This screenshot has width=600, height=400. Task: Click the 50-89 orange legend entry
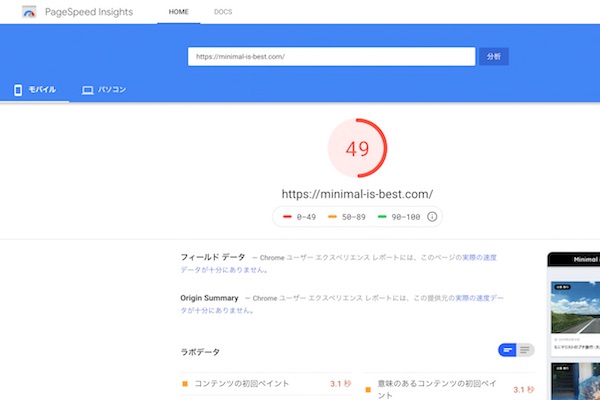347,217
